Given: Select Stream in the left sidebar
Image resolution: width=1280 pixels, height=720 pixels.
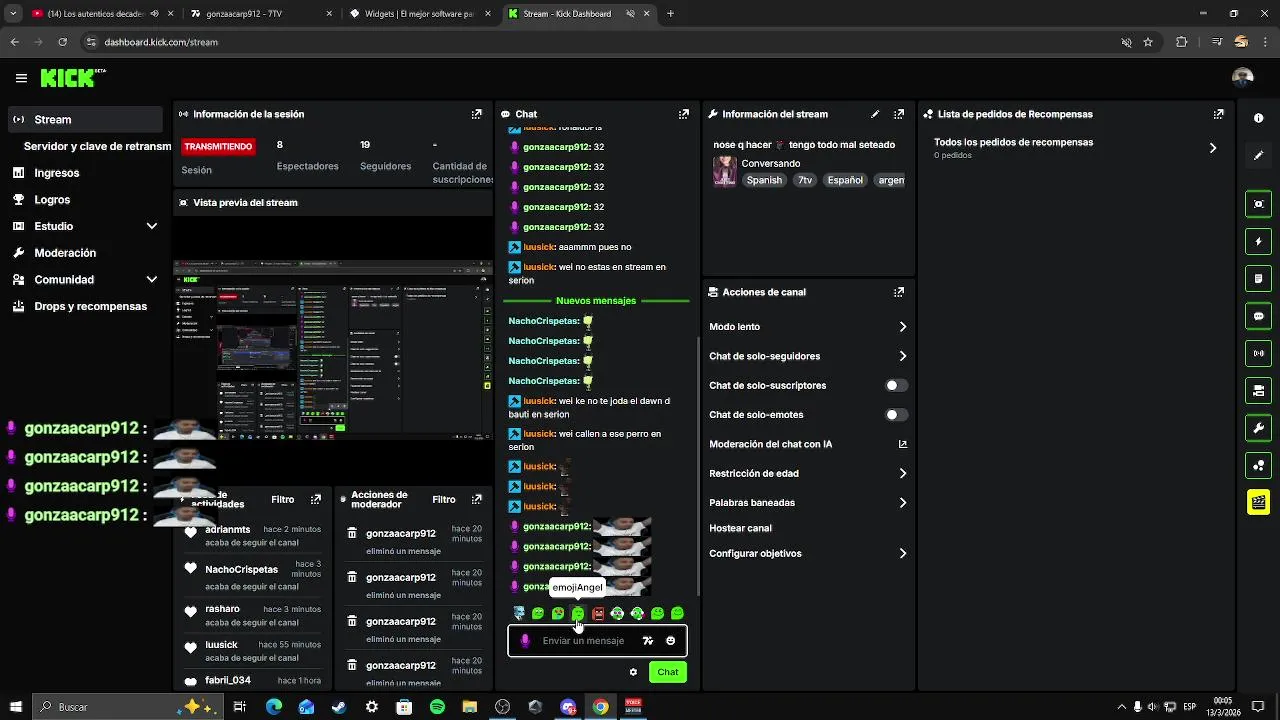Looking at the screenshot, I should tap(85, 119).
